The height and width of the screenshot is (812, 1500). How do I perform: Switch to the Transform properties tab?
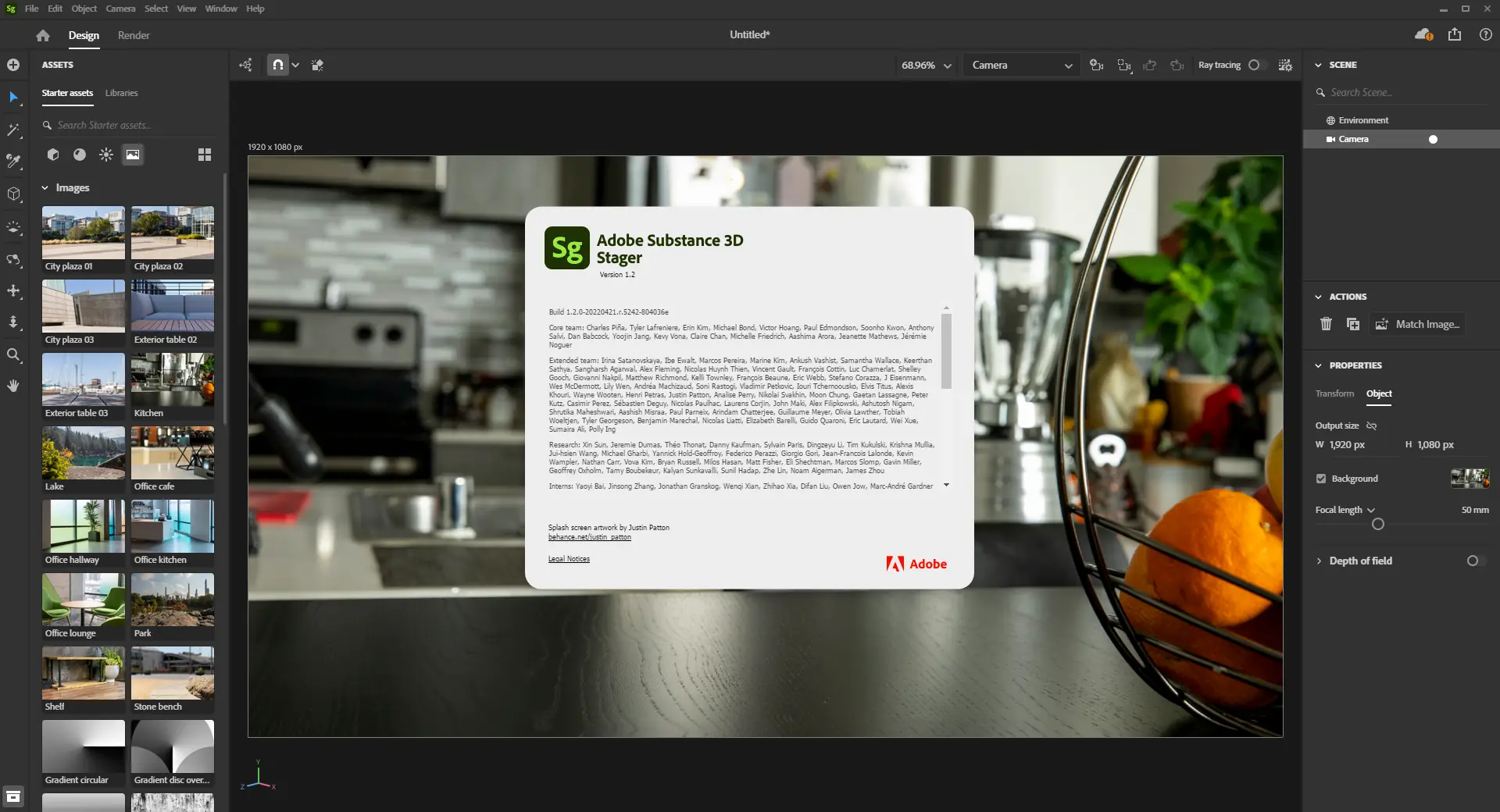[1334, 394]
